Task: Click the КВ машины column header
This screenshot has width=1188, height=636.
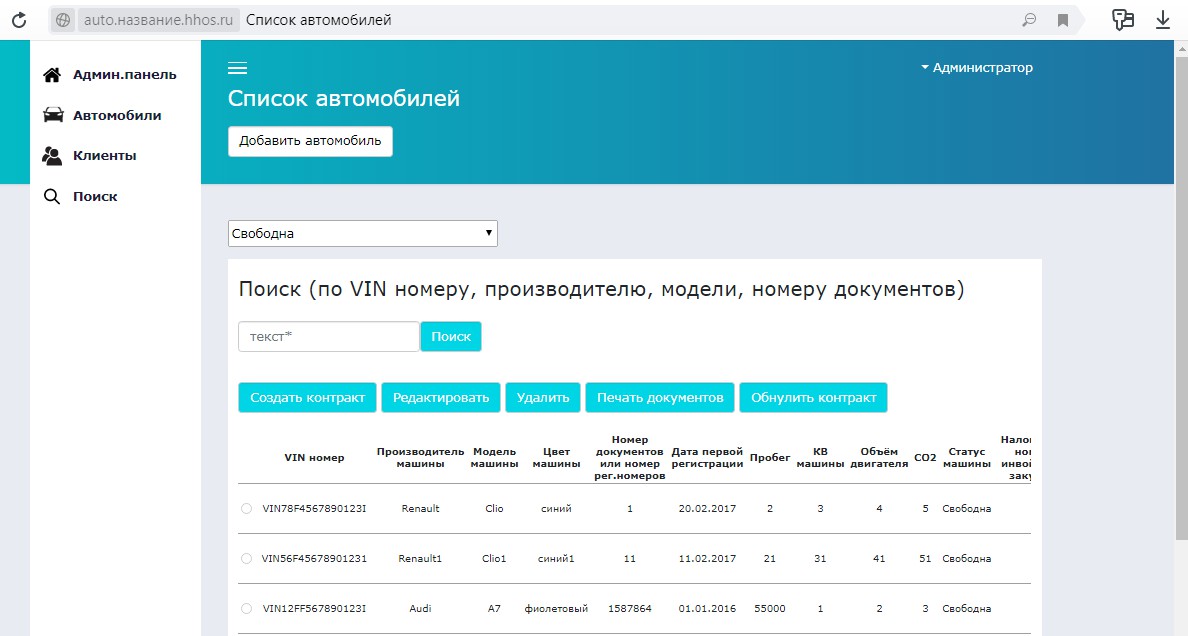Action: pyautogui.click(x=820, y=458)
